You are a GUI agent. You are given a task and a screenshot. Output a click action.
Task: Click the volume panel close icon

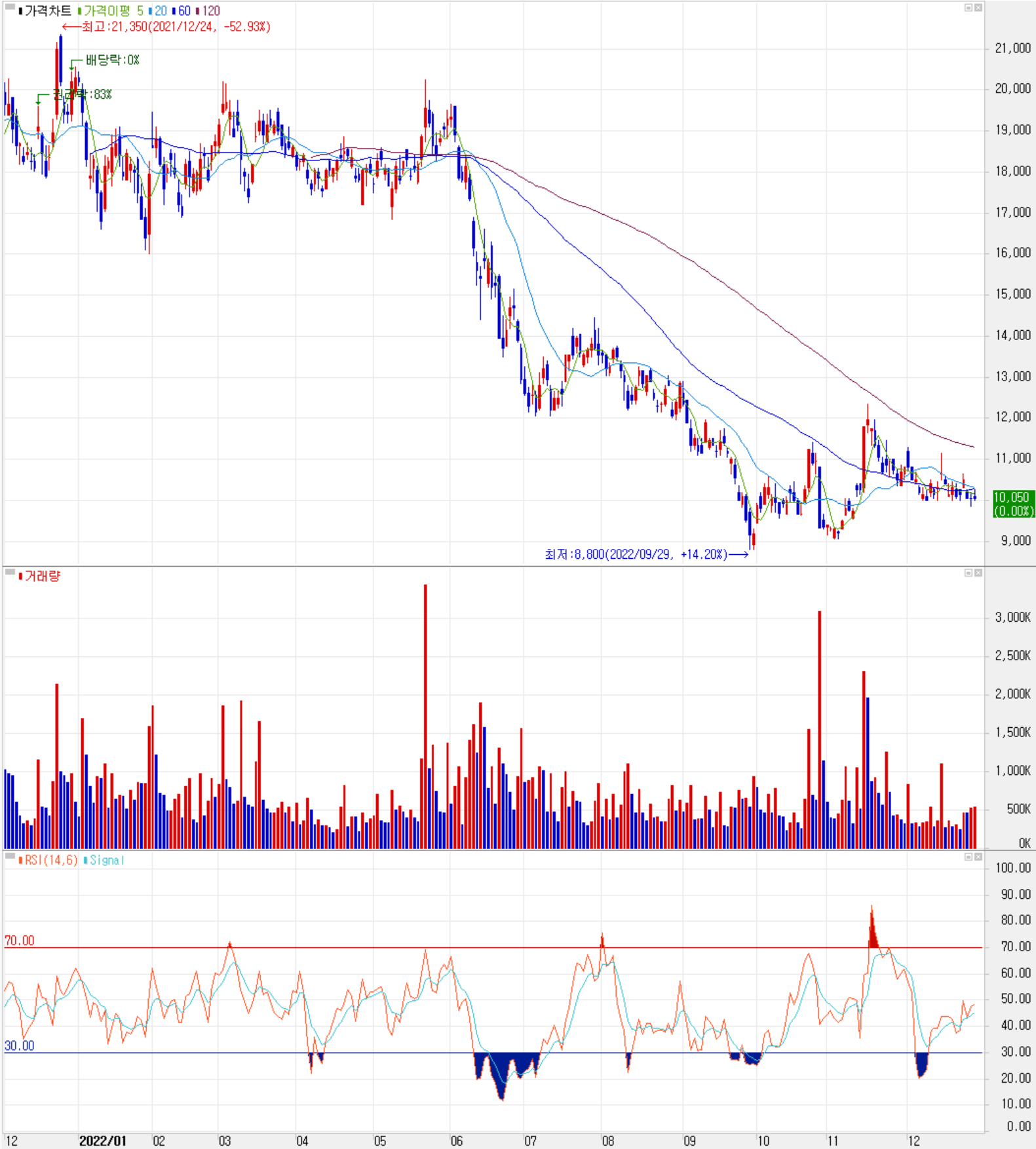pos(978,573)
